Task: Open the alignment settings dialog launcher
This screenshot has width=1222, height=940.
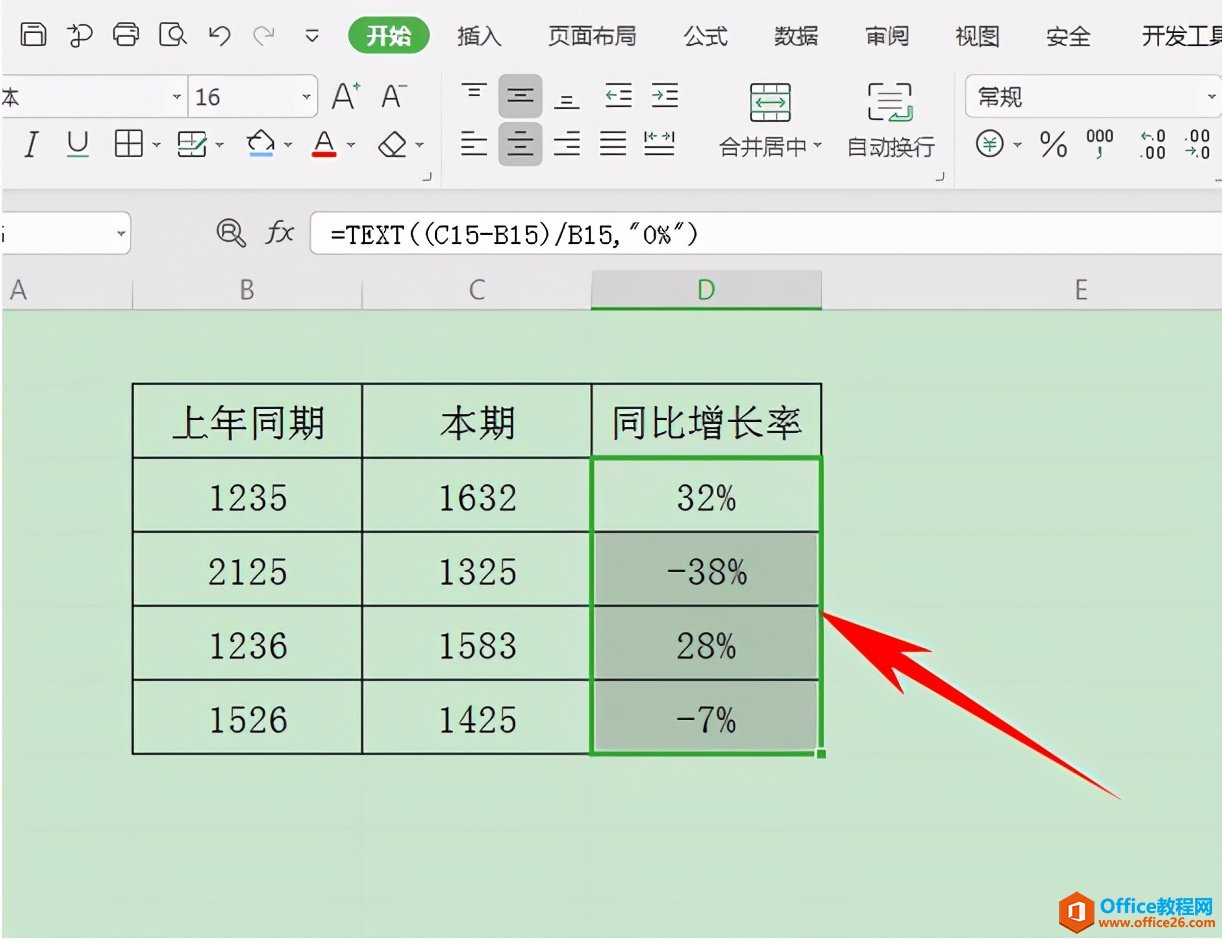Action: (940, 177)
